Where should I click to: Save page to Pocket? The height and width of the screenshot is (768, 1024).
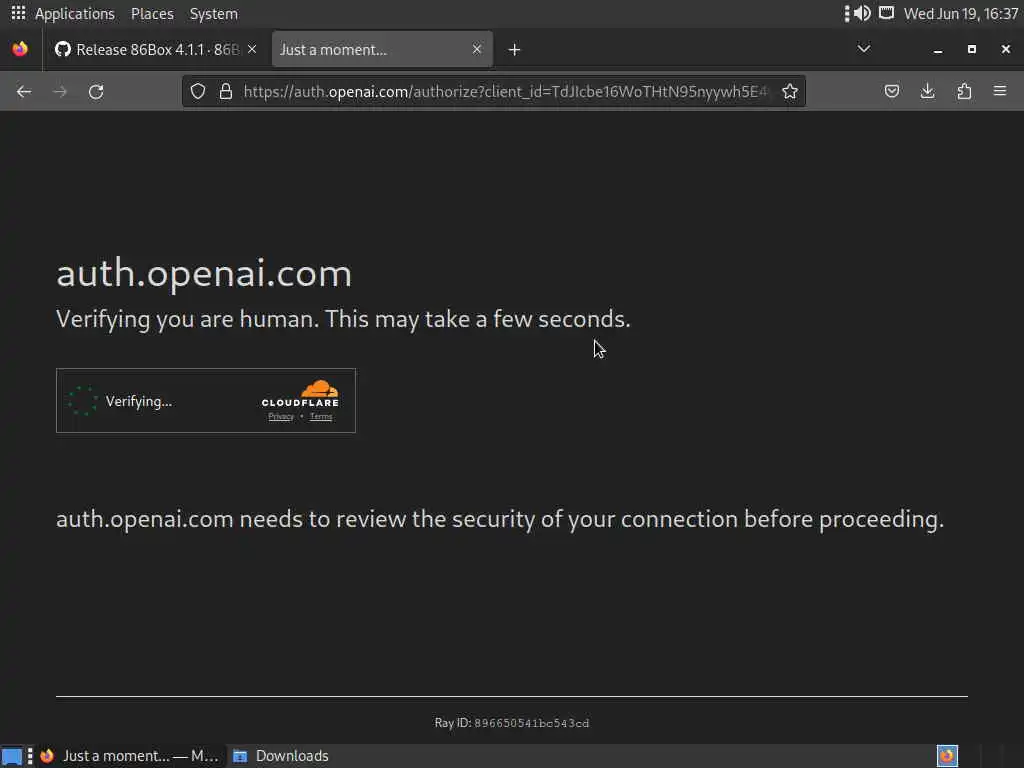tap(892, 91)
